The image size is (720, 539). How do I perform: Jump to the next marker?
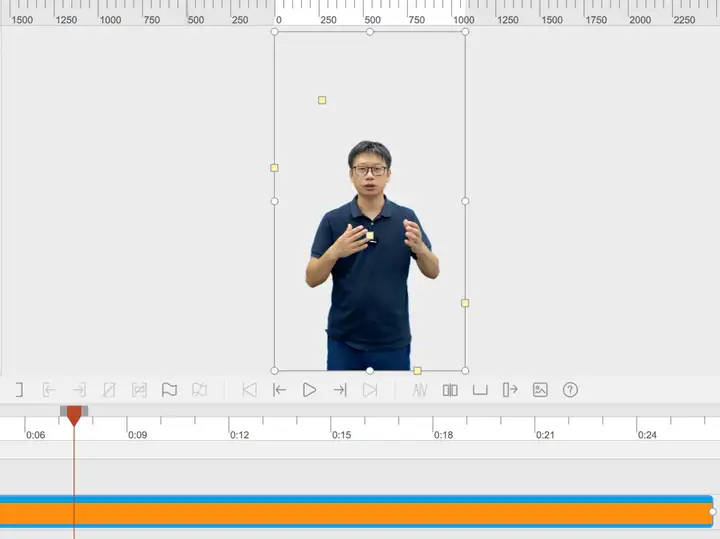[x=370, y=390]
